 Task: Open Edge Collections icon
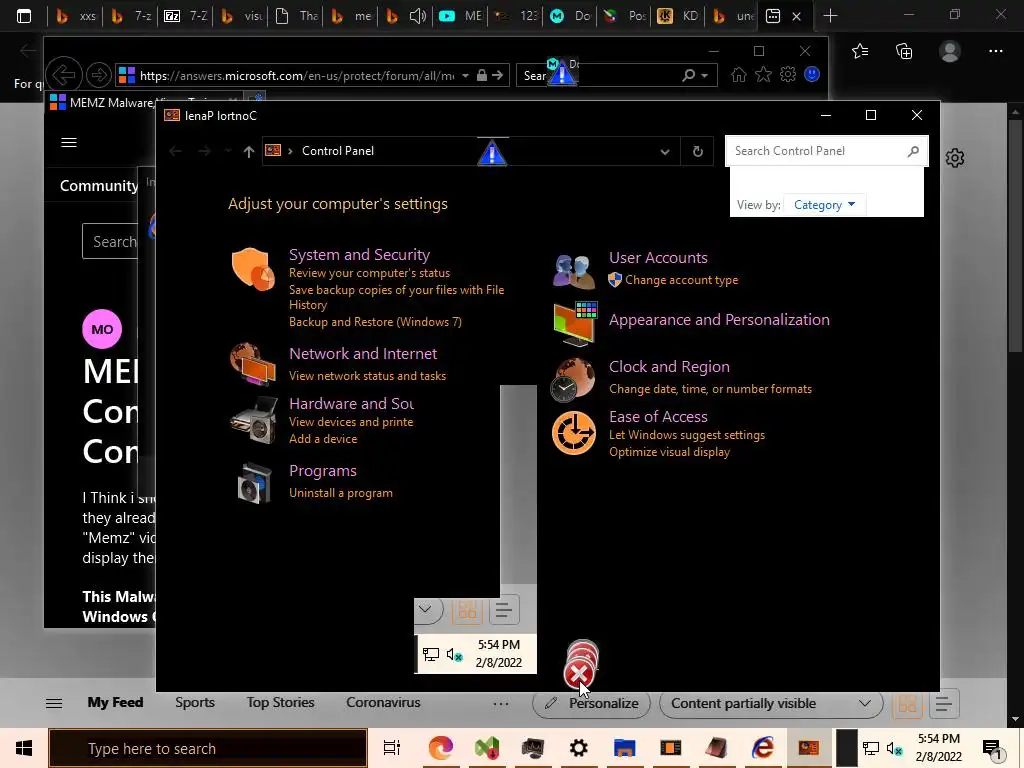point(904,51)
